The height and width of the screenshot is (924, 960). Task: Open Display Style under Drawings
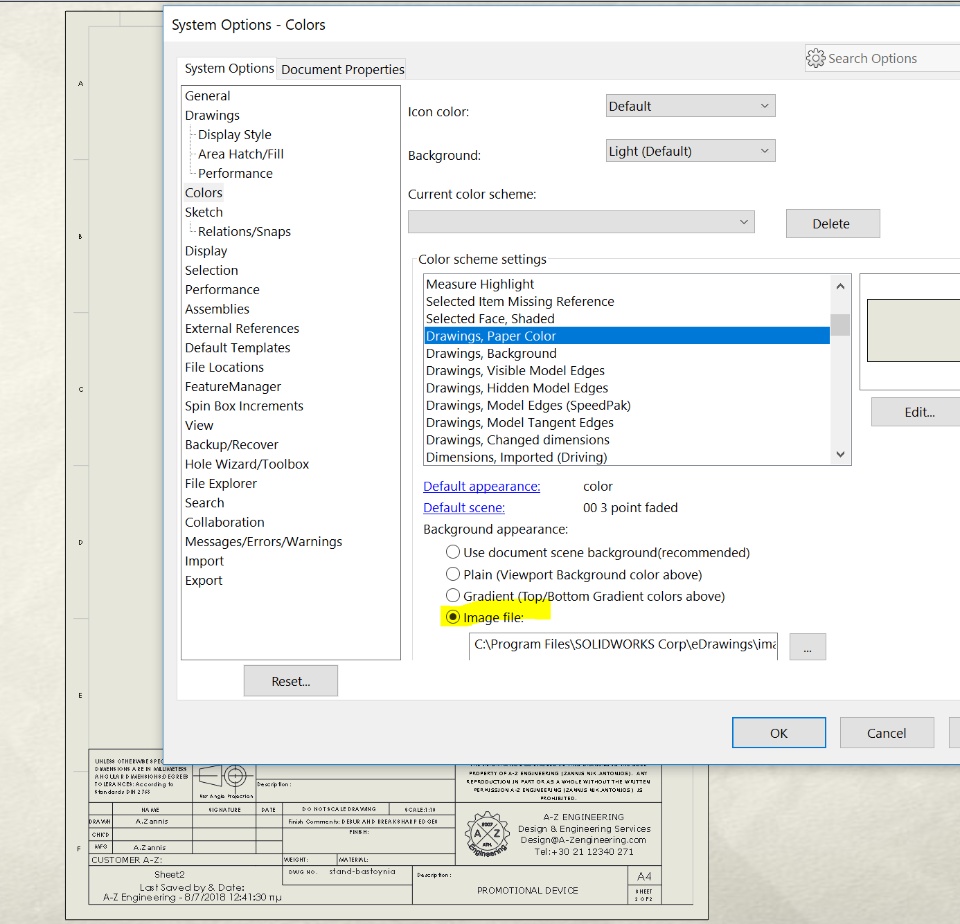coord(234,134)
